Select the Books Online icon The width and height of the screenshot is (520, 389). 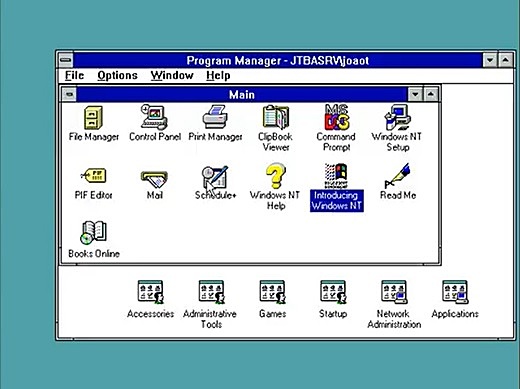click(93, 232)
